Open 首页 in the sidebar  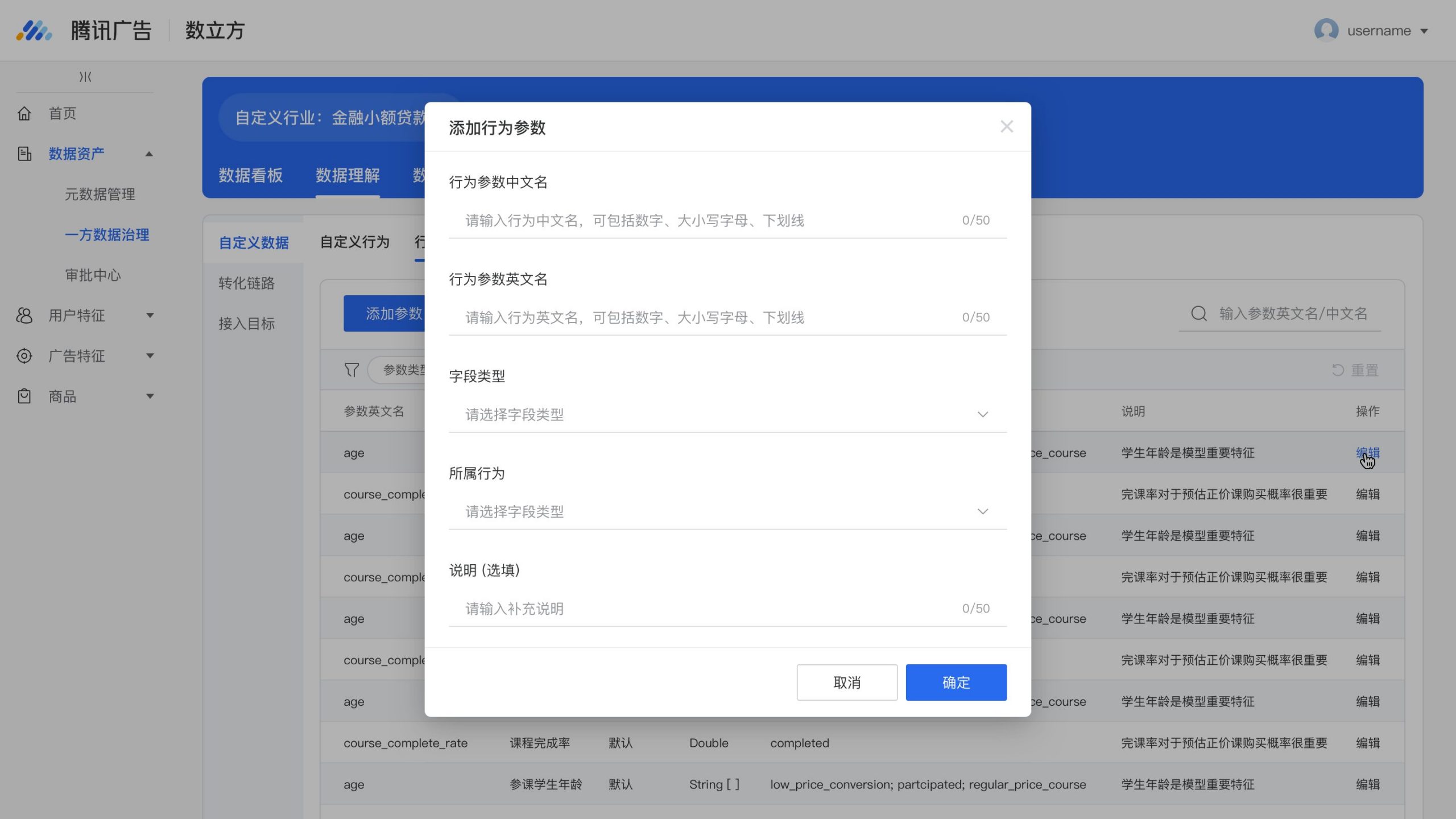pyautogui.click(x=63, y=114)
